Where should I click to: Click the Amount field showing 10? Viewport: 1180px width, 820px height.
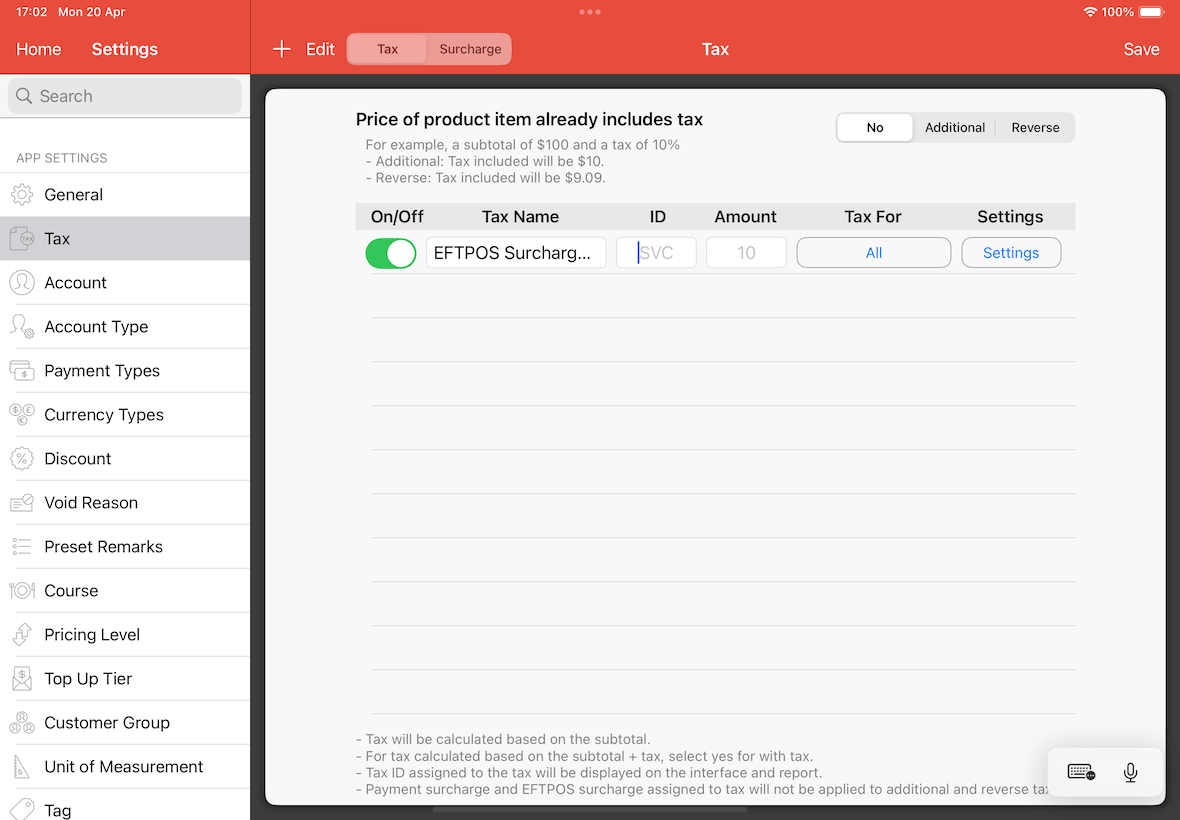click(x=746, y=253)
